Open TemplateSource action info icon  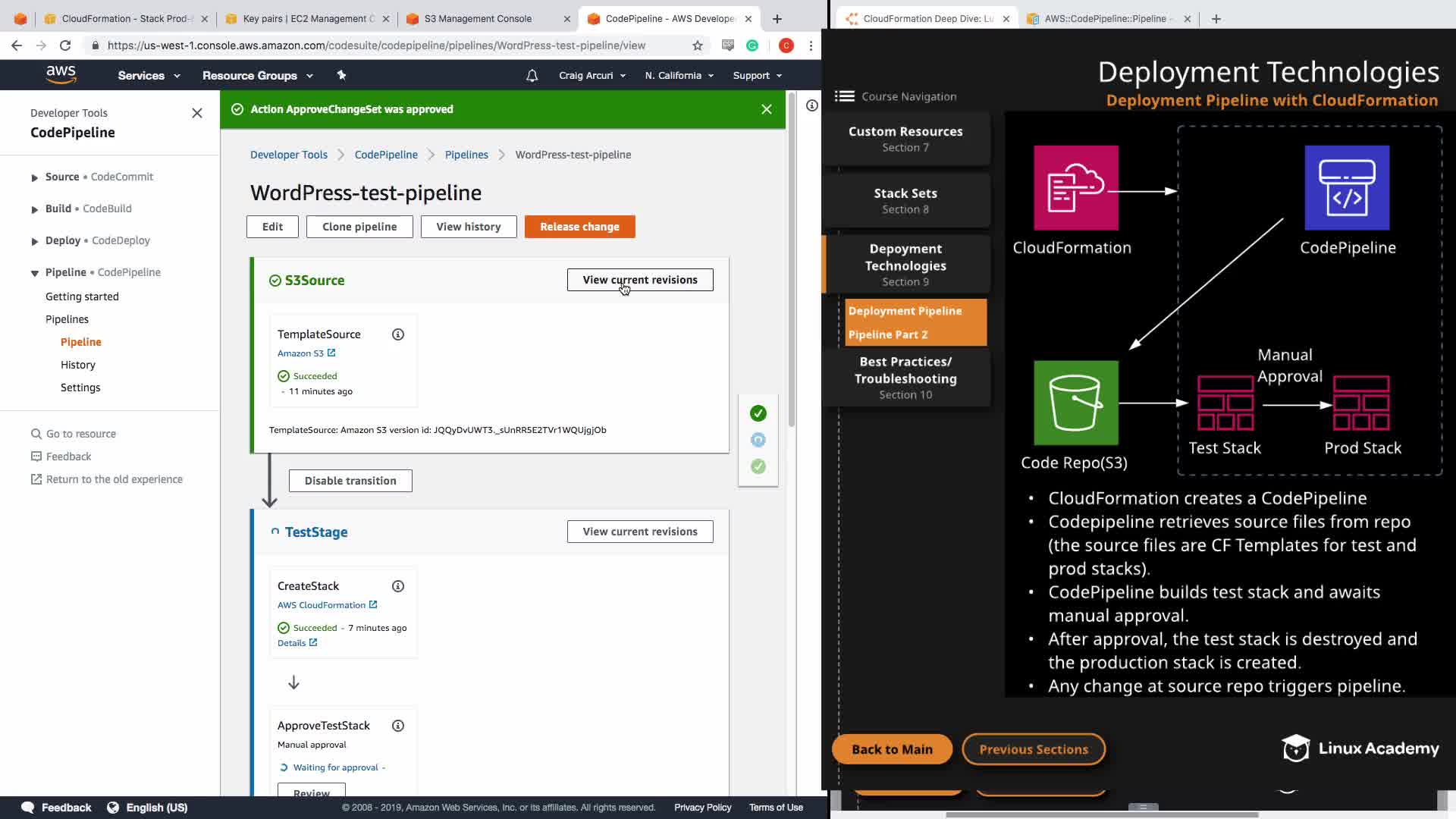pos(397,334)
